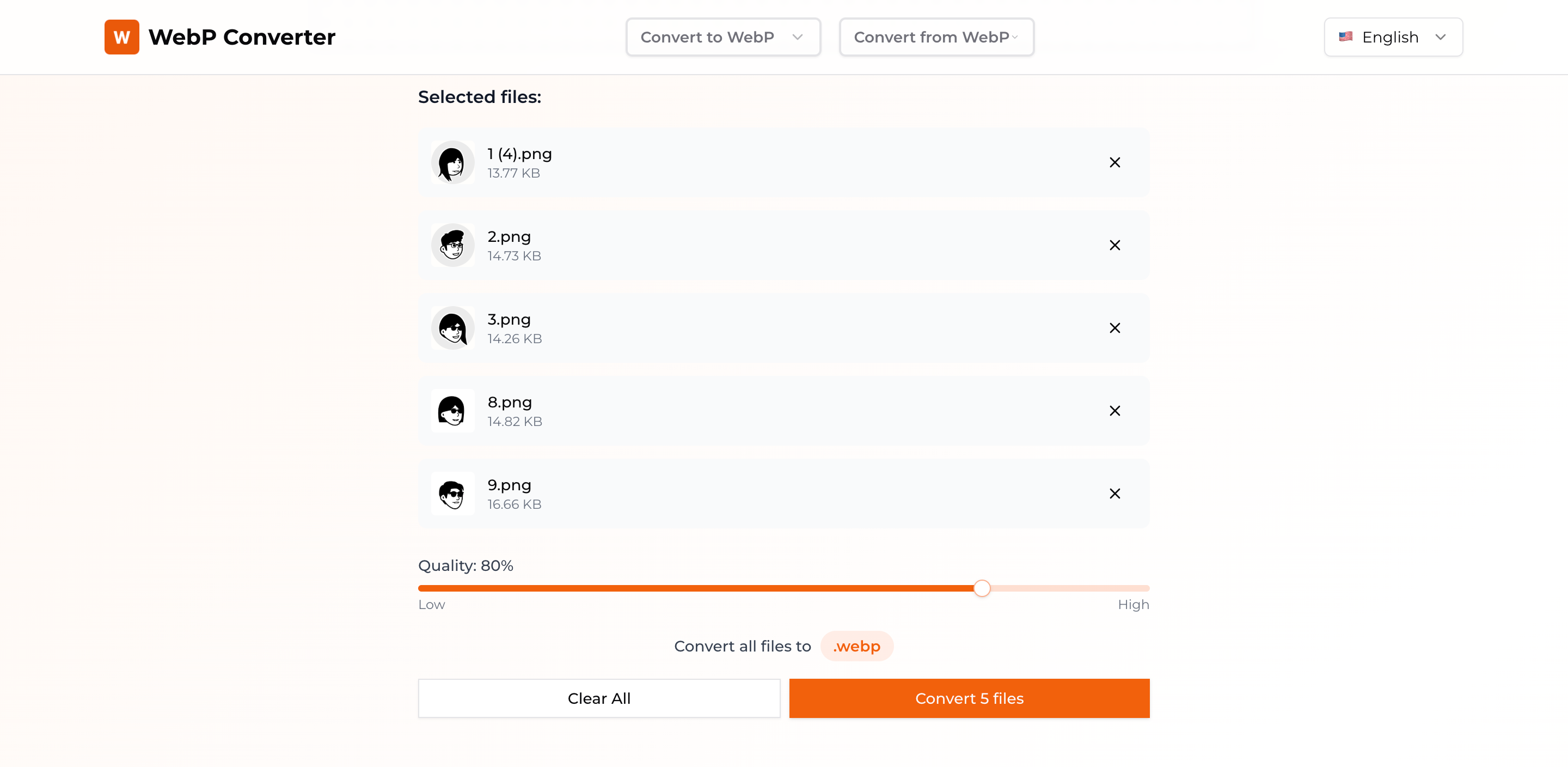Select the 3.png file name
The image size is (1568, 767).
pos(509,320)
